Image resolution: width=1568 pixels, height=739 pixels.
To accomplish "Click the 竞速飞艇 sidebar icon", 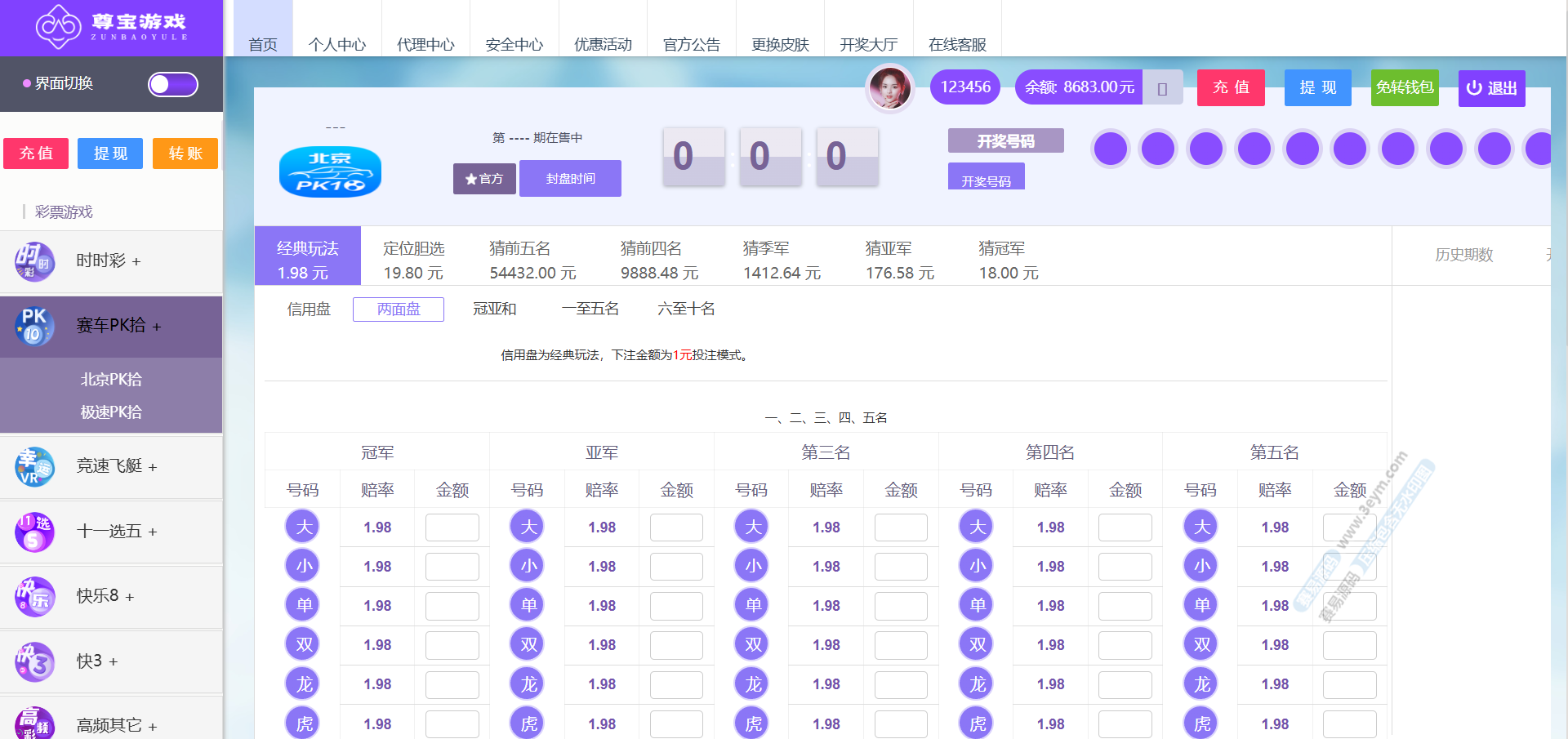I will (x=34, y=466).
